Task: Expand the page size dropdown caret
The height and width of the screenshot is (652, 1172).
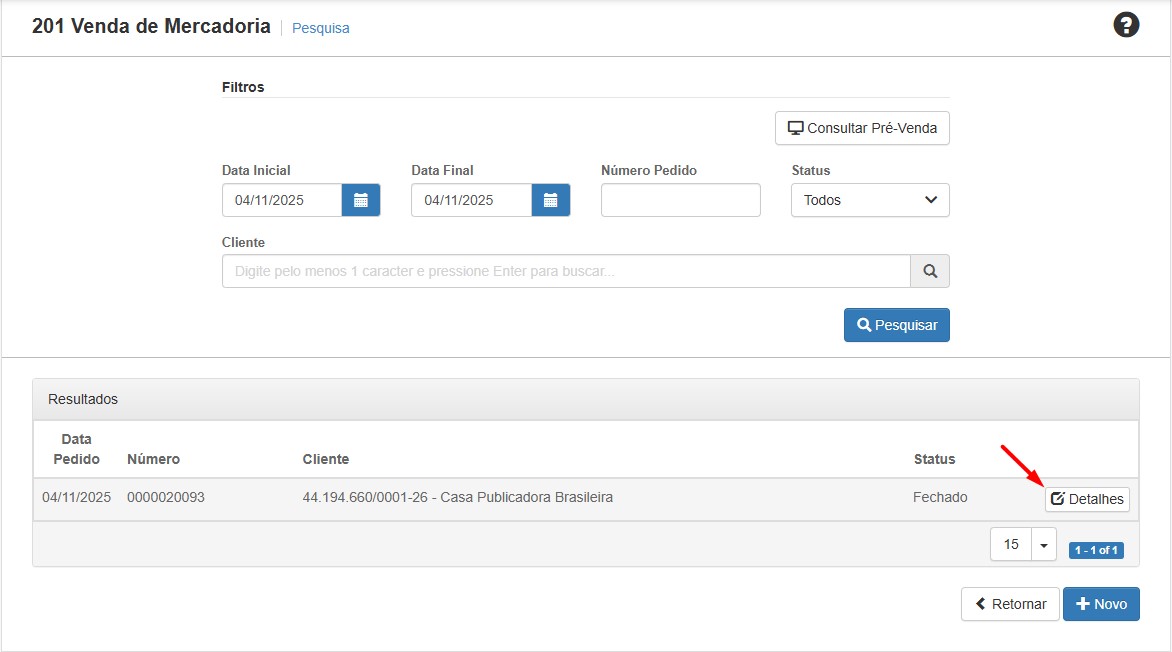Action: coord(1043,545)
